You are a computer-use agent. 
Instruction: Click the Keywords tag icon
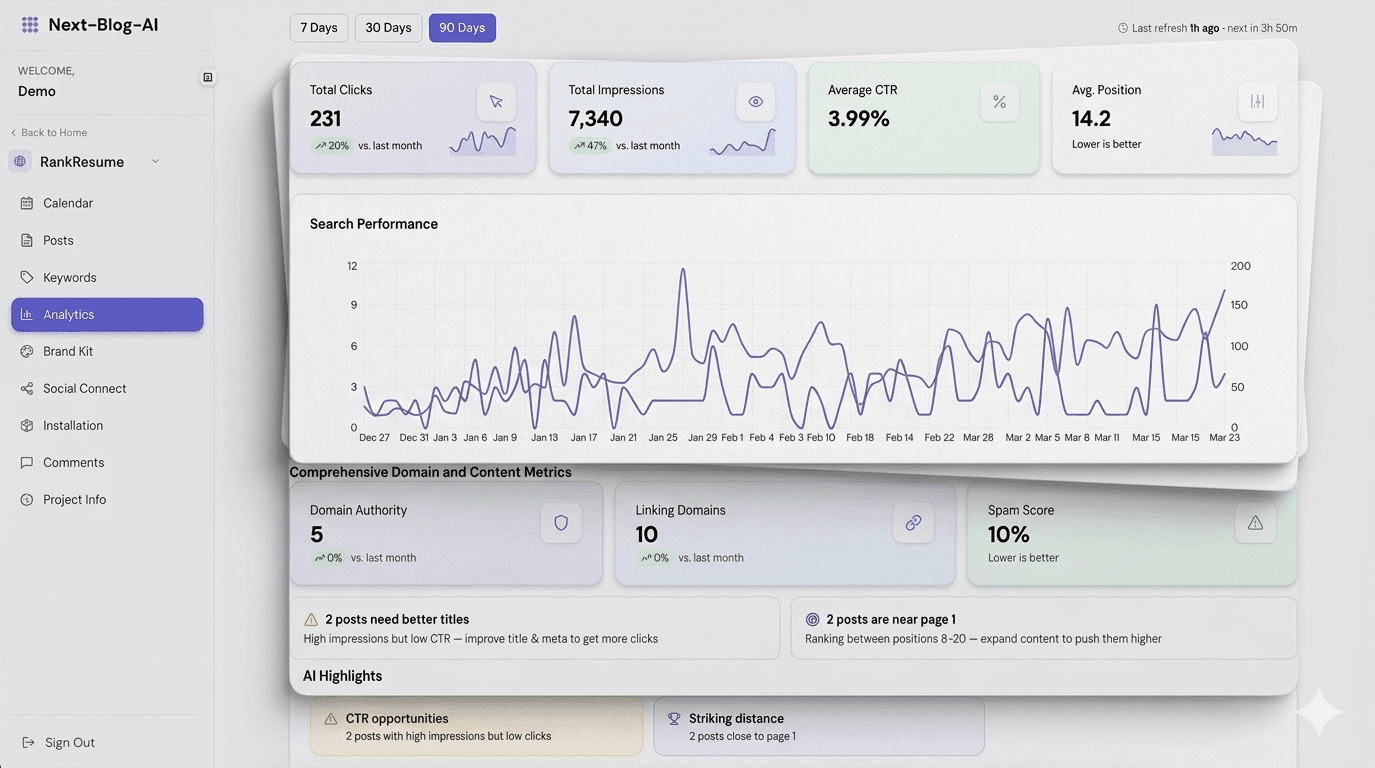[26, 277]
